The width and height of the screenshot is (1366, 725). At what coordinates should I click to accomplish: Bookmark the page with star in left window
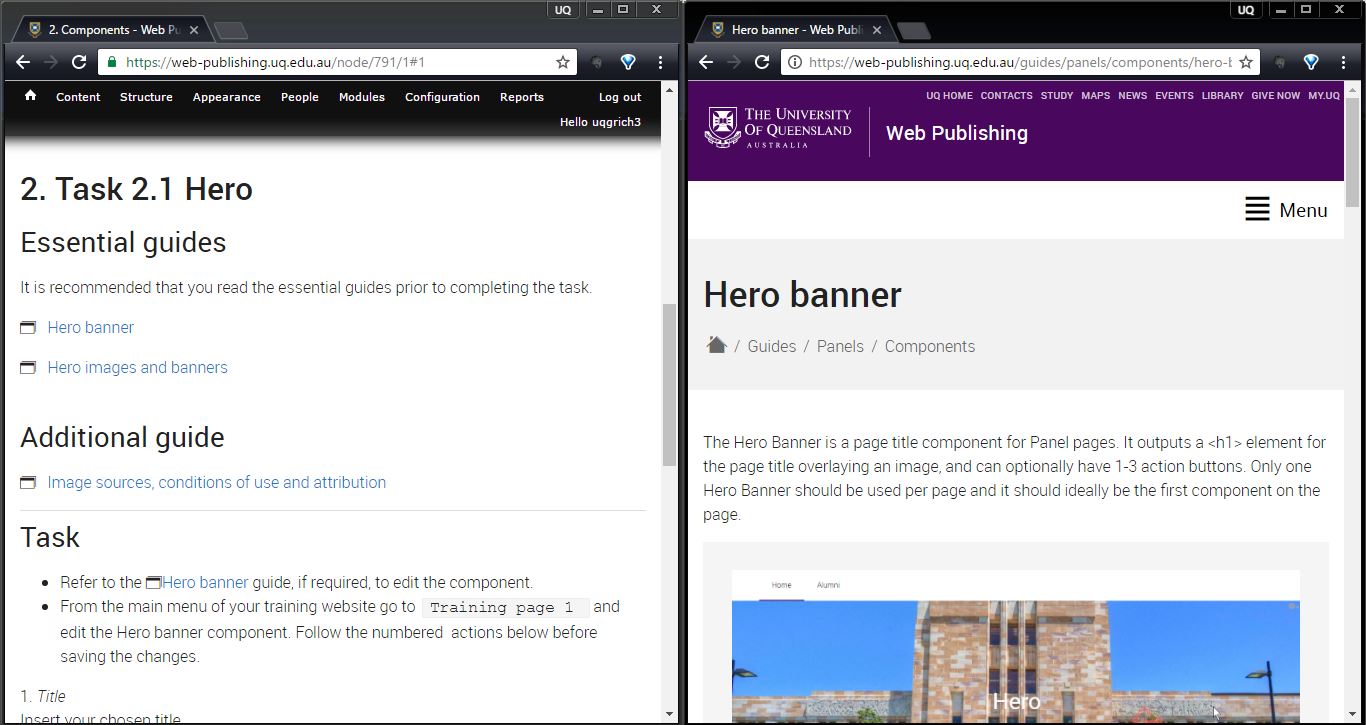point(563,62)
